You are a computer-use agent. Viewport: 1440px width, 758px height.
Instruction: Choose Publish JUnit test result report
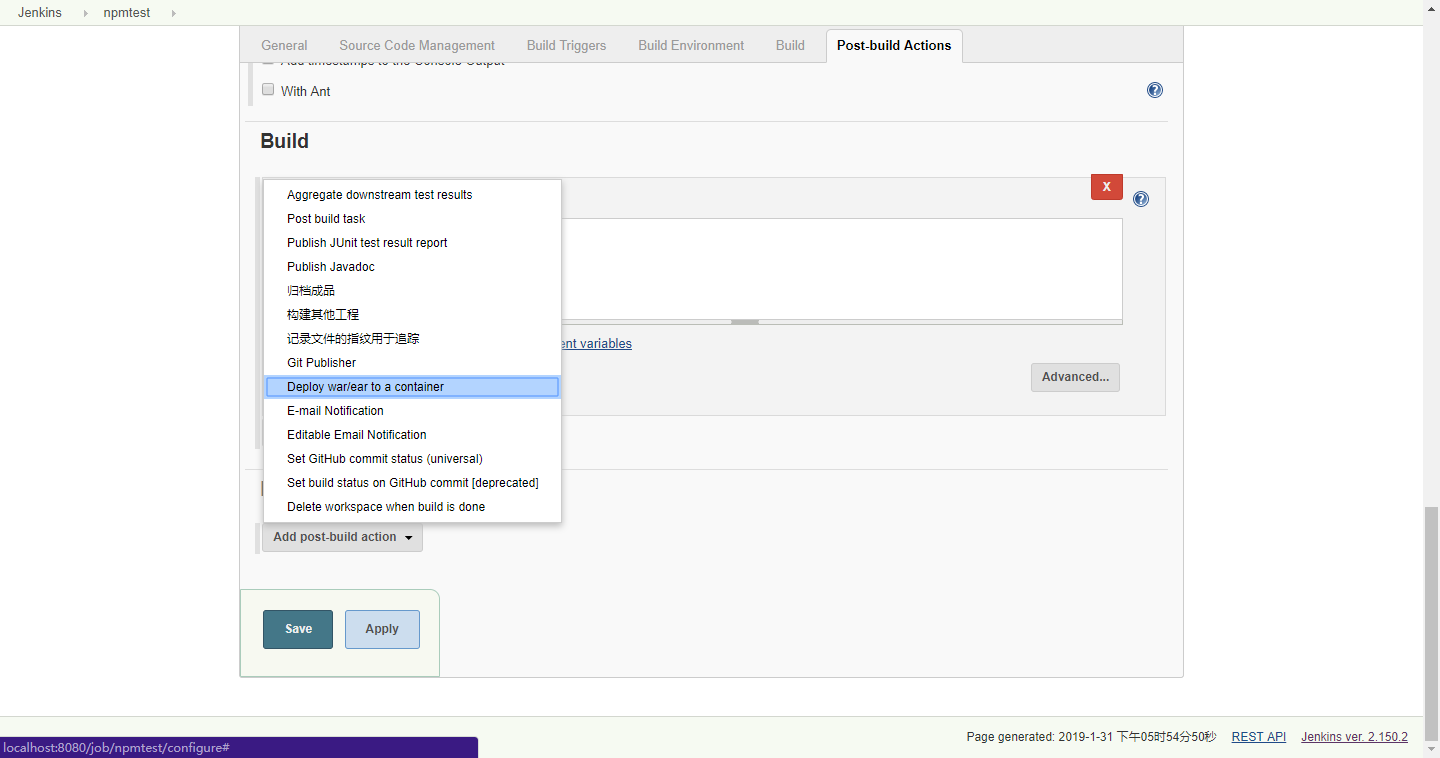367,243
